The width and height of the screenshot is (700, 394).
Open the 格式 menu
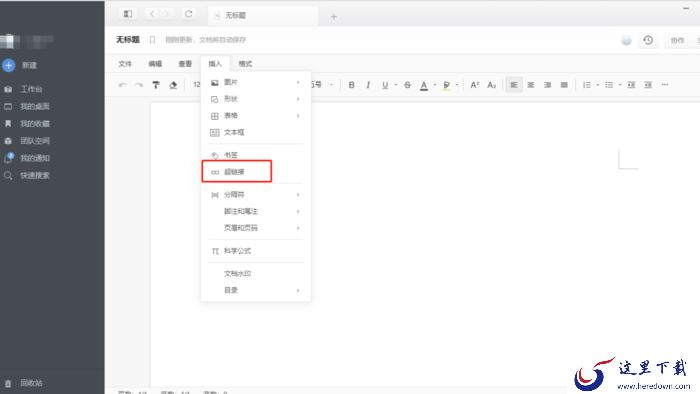(245, 64)
